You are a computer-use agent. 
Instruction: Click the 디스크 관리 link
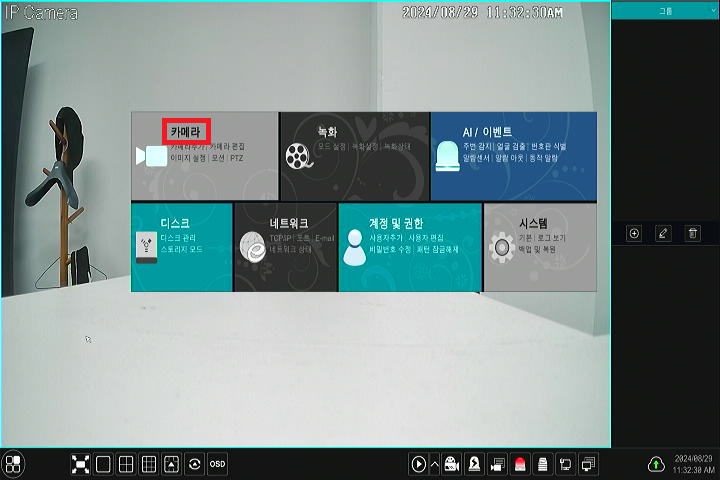click(178, 238)
